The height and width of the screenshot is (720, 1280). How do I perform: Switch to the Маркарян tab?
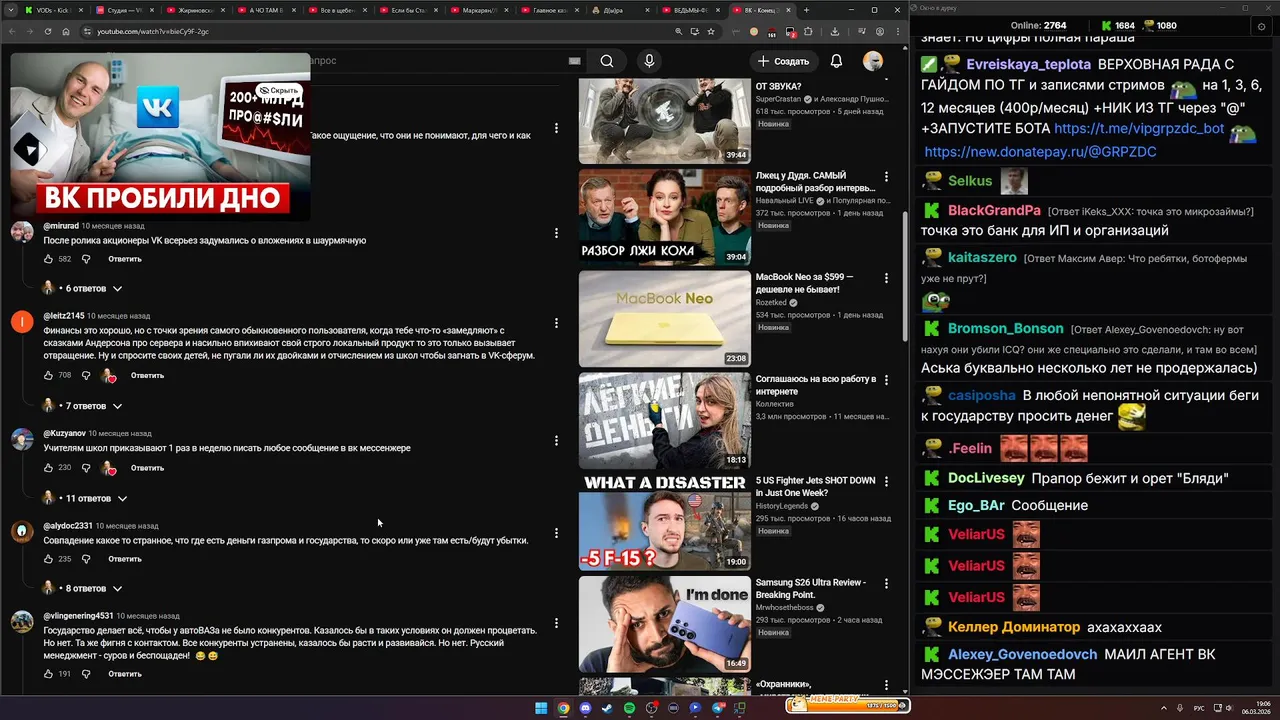pos(481,10)
